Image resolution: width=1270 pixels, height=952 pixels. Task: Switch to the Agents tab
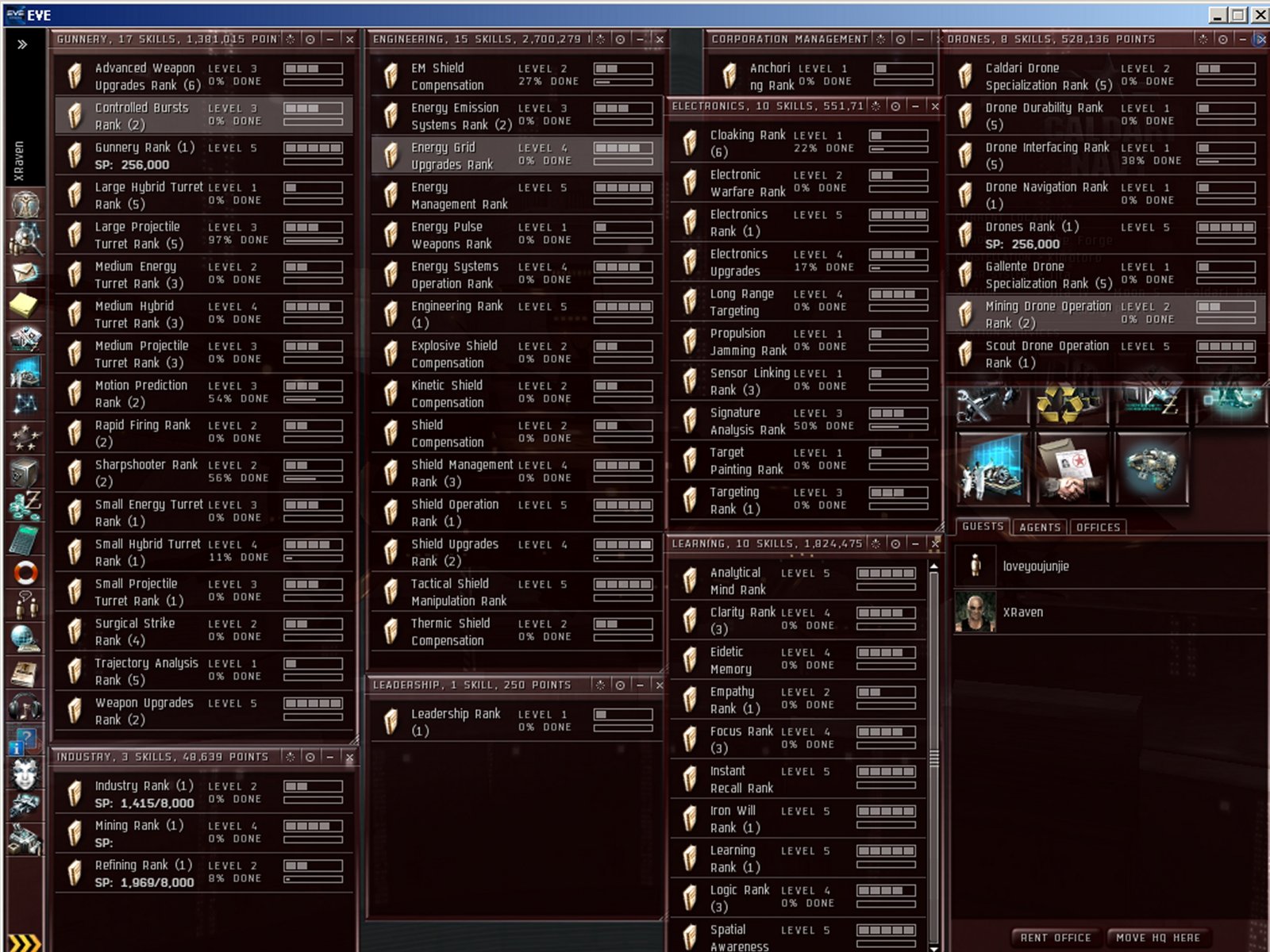click(1040, 527)
